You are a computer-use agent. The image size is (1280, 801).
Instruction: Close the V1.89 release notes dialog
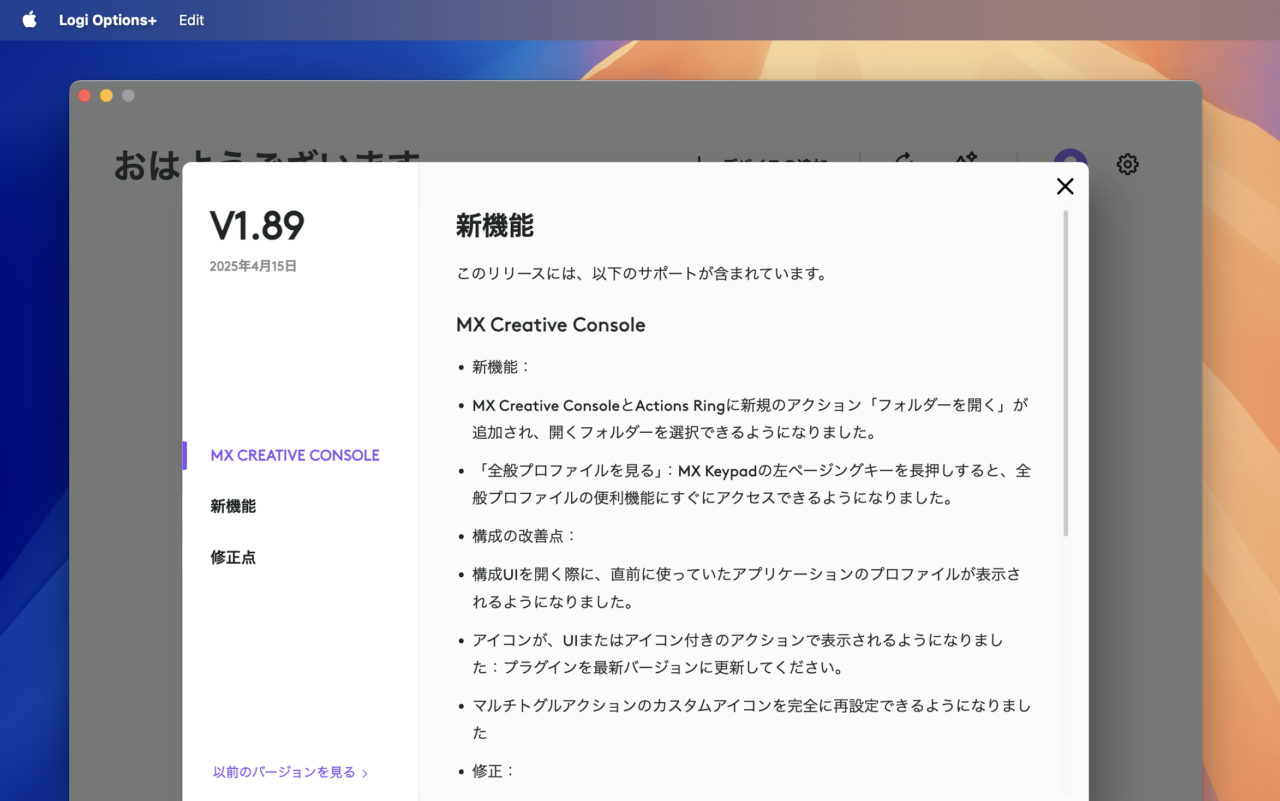pyautogui.click(x=1065, y=186)
